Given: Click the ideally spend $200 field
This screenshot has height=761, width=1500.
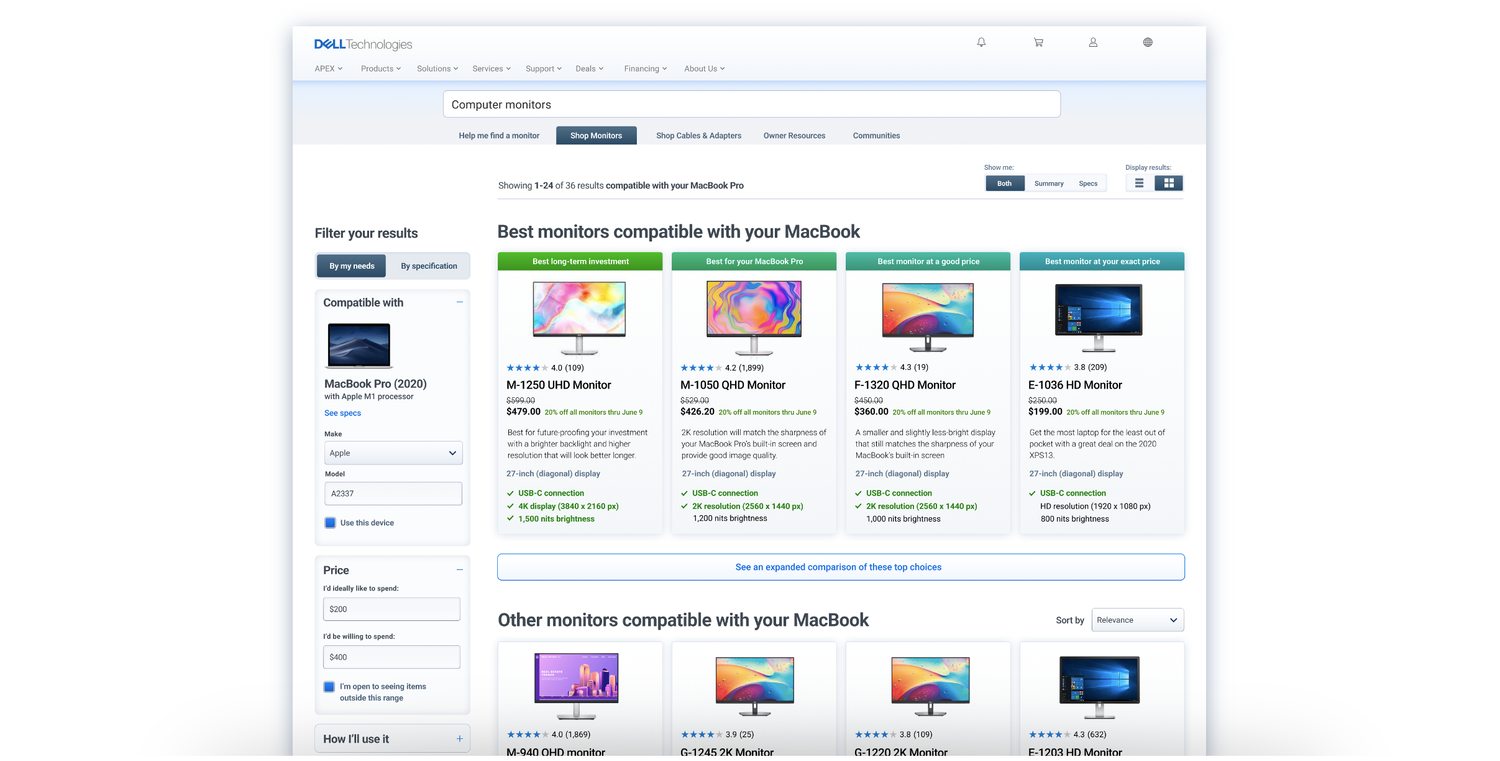Looking at the screenshot, I should [391, 609].
